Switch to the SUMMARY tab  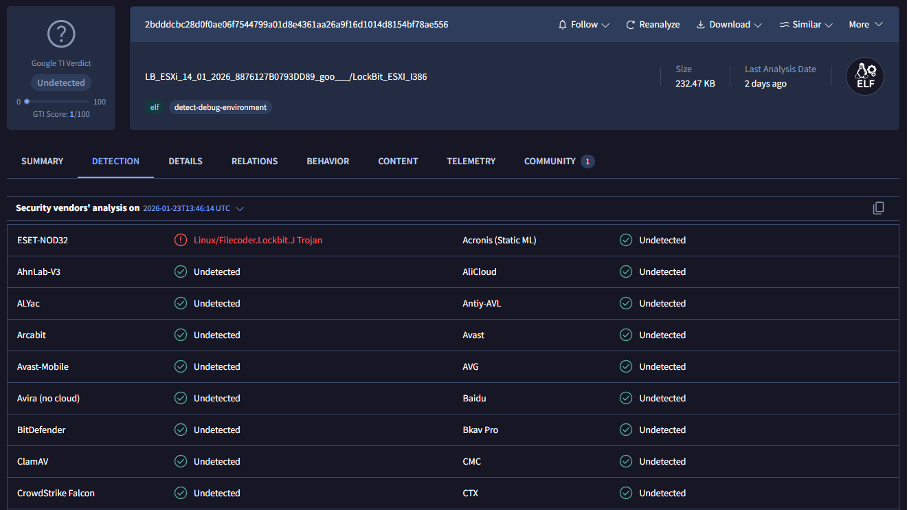42,162
